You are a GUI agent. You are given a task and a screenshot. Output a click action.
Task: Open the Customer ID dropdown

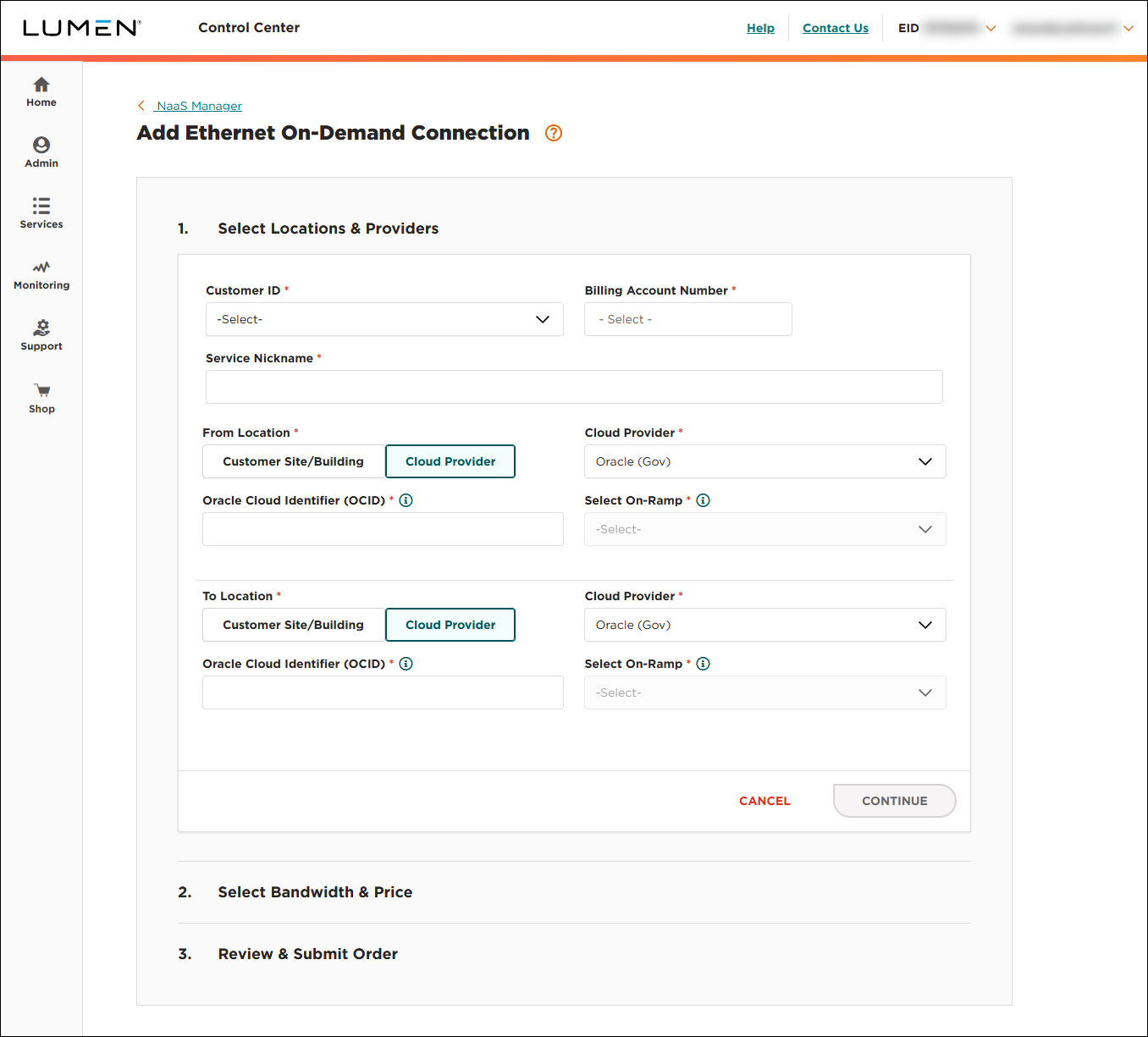384,319
